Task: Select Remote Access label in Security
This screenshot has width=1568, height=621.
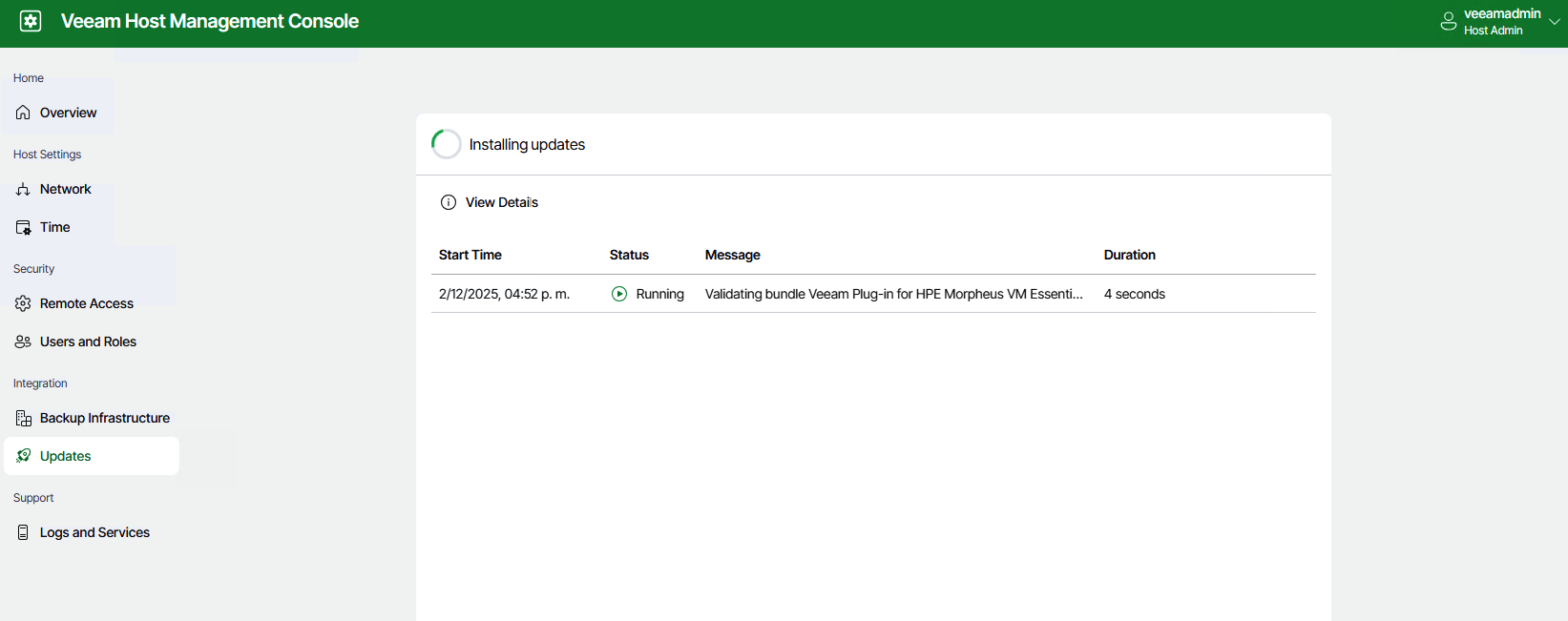Action: (87, 303)
